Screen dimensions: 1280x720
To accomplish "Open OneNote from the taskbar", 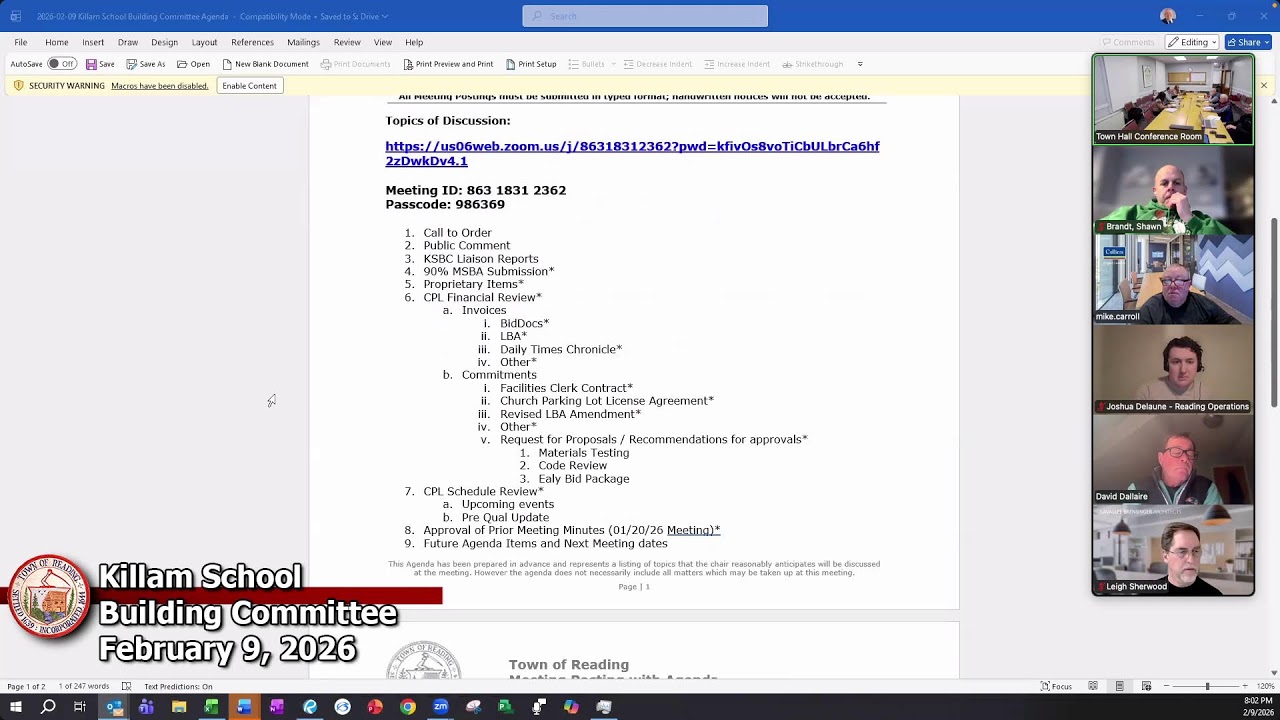I will 277,707.
